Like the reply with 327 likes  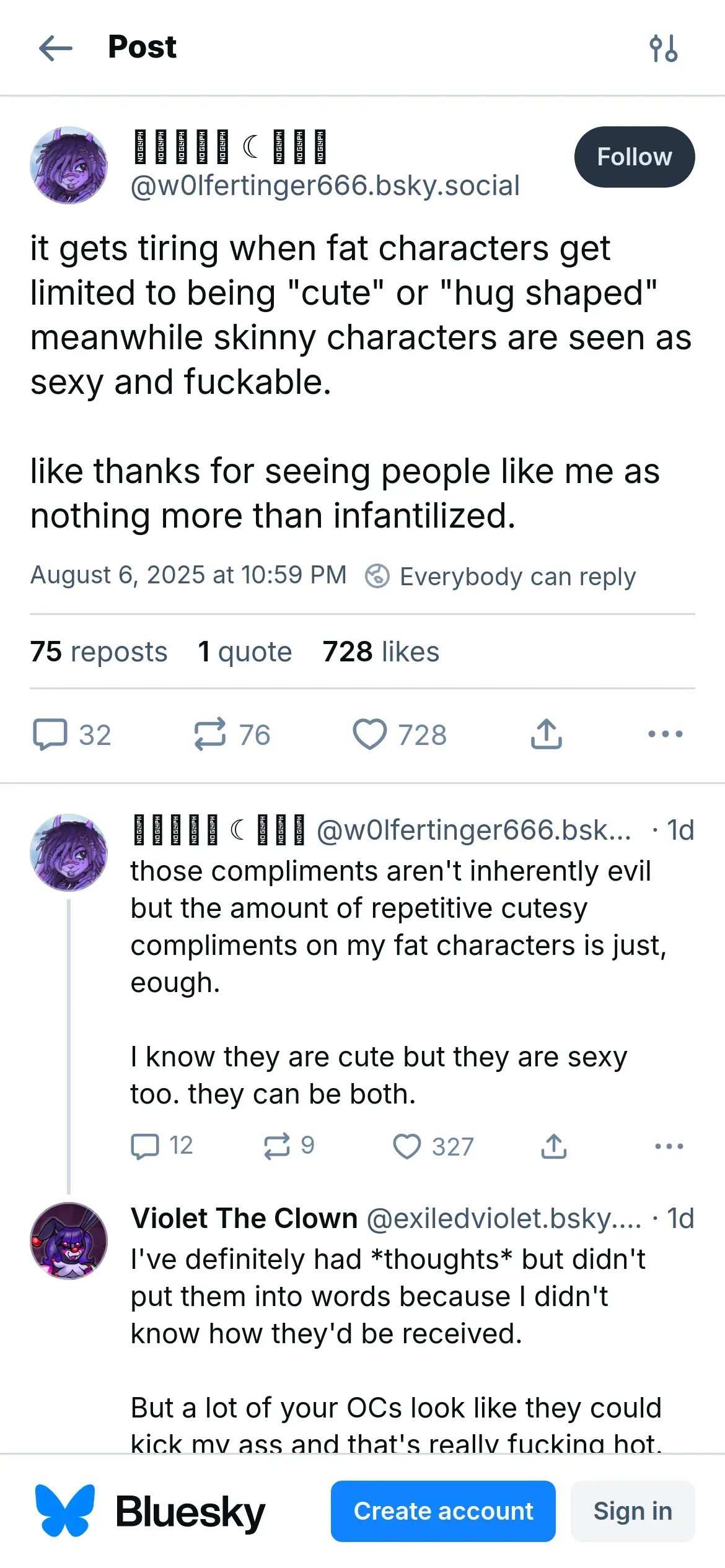tap(407, 1146)
